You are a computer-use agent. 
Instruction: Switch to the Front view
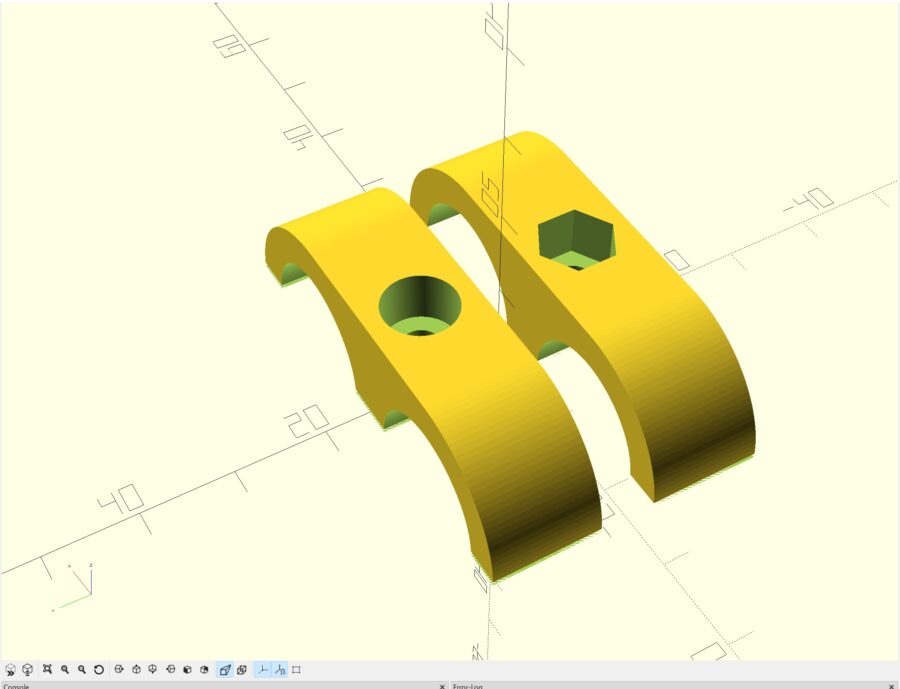[187, 670]
